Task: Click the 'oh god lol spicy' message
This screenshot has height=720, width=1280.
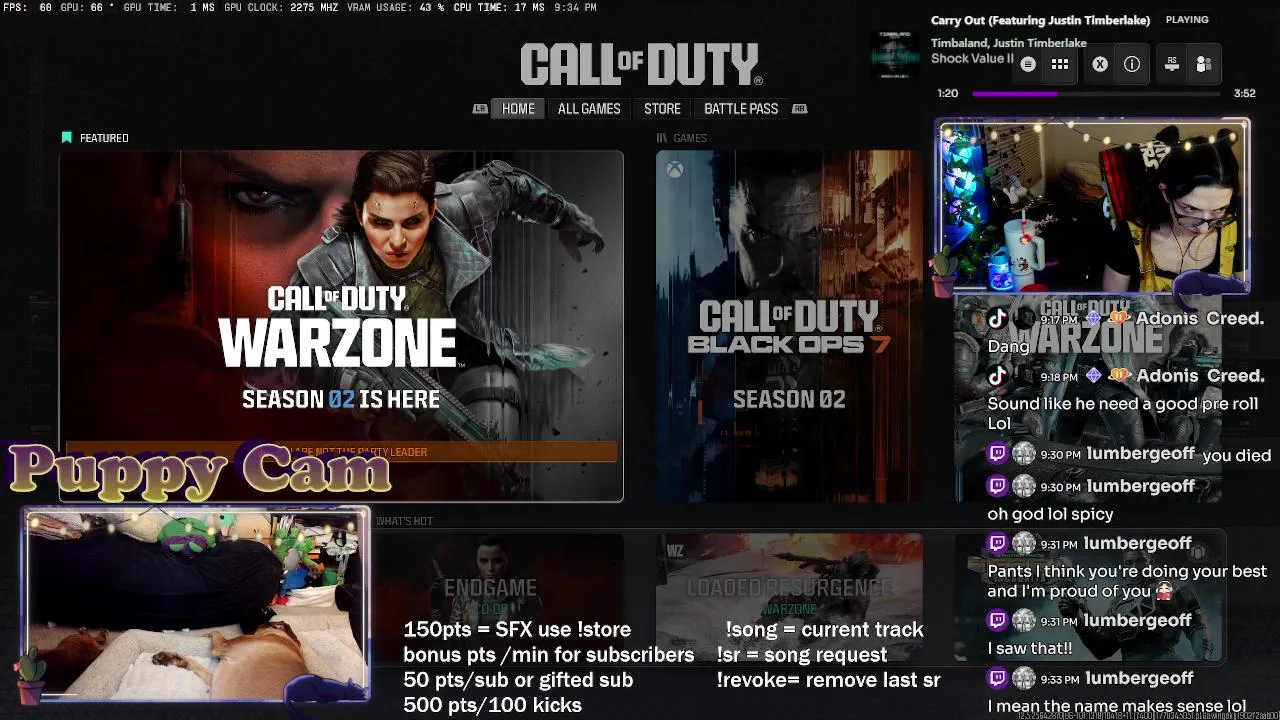Action: pos(1050,513)
